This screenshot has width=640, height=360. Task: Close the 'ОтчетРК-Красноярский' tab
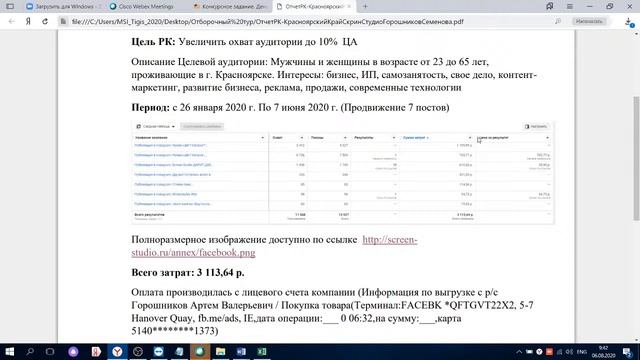(x=349, y=7)
